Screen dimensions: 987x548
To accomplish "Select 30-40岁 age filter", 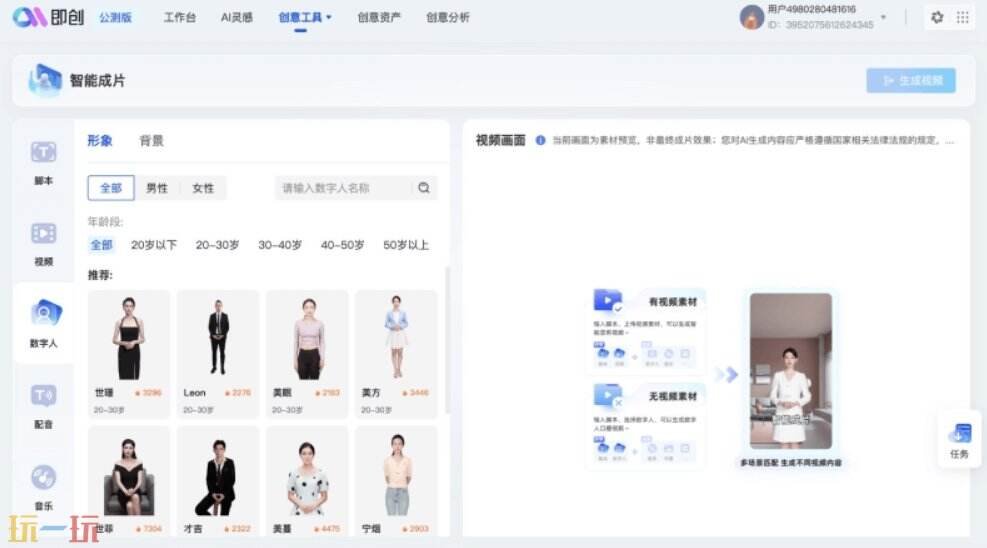I will point(280,245).
